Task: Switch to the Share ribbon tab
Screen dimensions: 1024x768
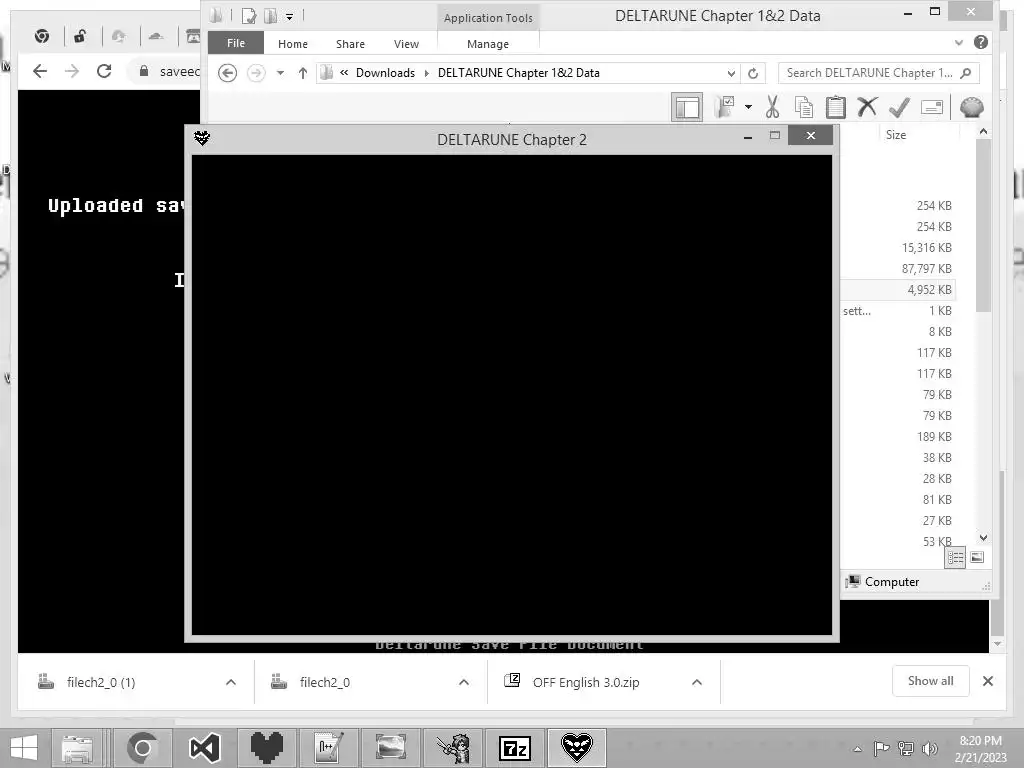Action: 350,44
